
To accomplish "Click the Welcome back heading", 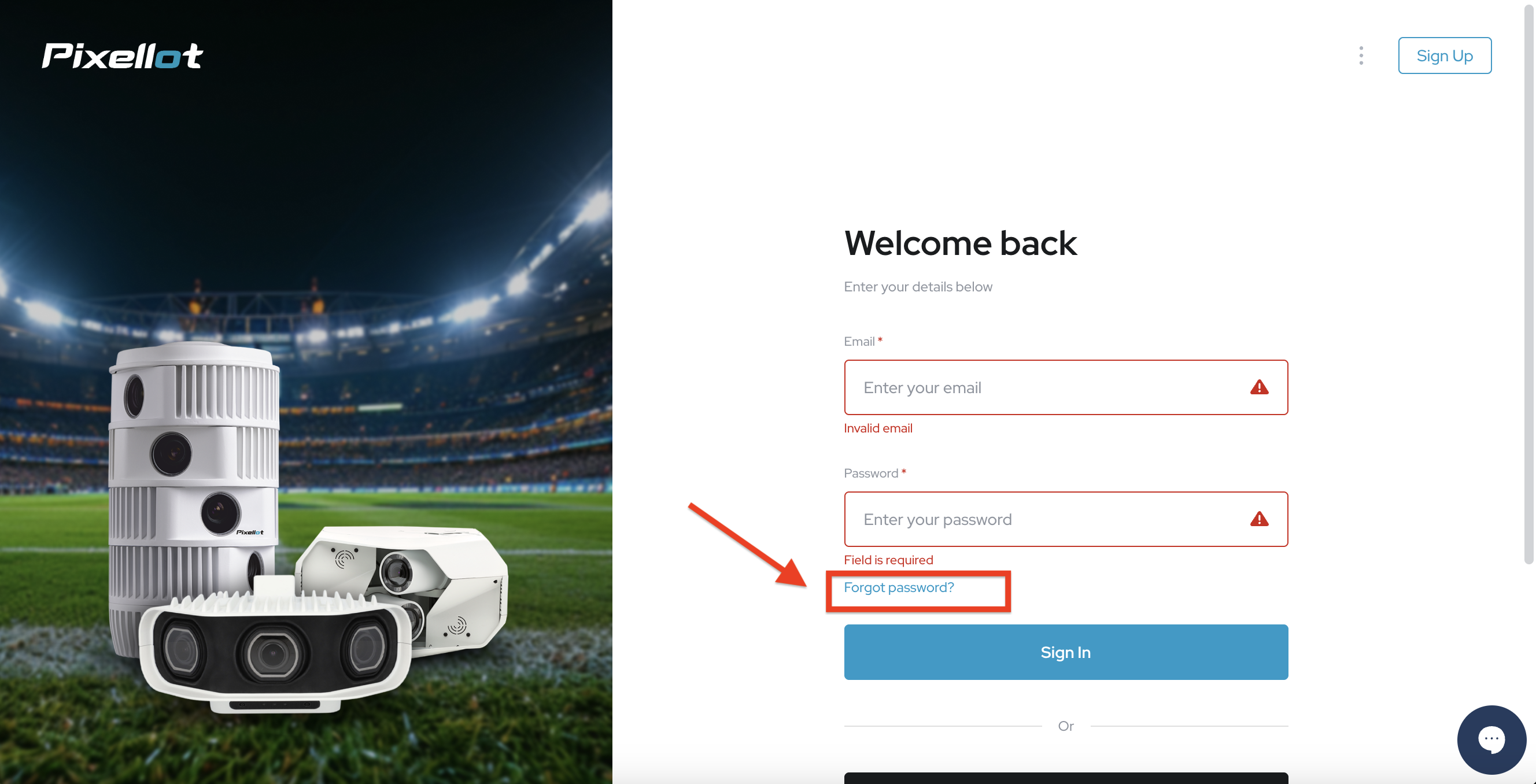I will [961, 243].
